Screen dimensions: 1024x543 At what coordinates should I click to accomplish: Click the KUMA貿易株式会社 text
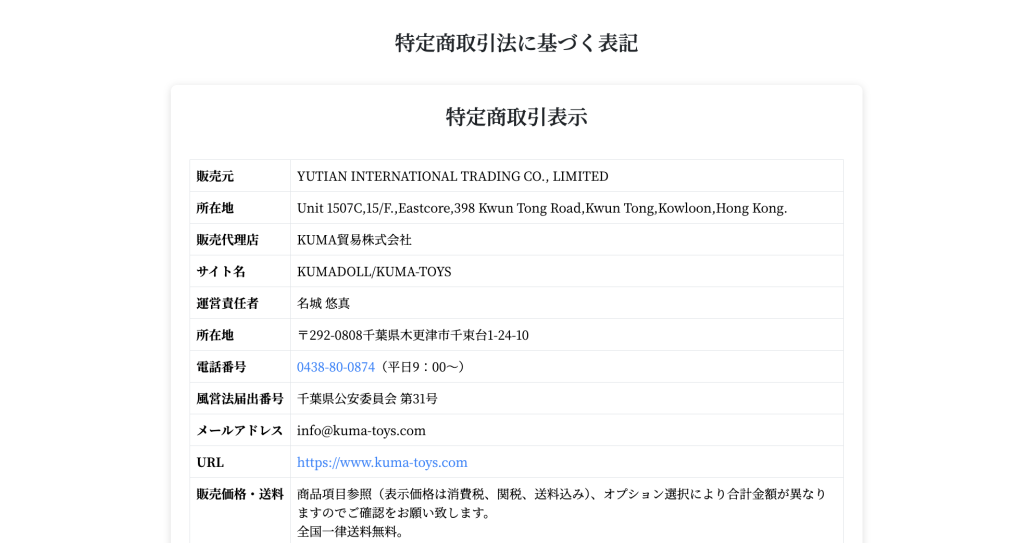coord(354,240)
